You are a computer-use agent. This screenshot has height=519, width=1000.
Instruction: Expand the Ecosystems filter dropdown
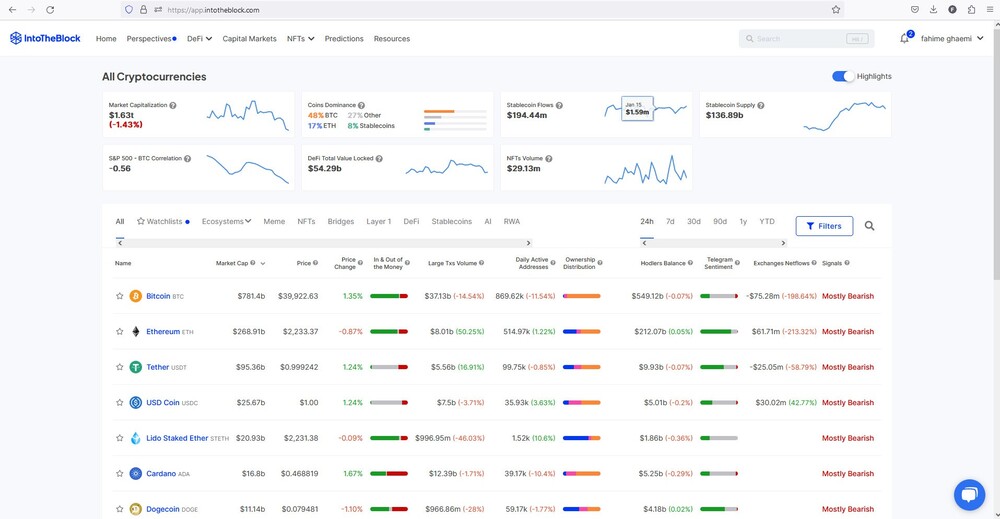pyautogui.click(x=226, y=221)
